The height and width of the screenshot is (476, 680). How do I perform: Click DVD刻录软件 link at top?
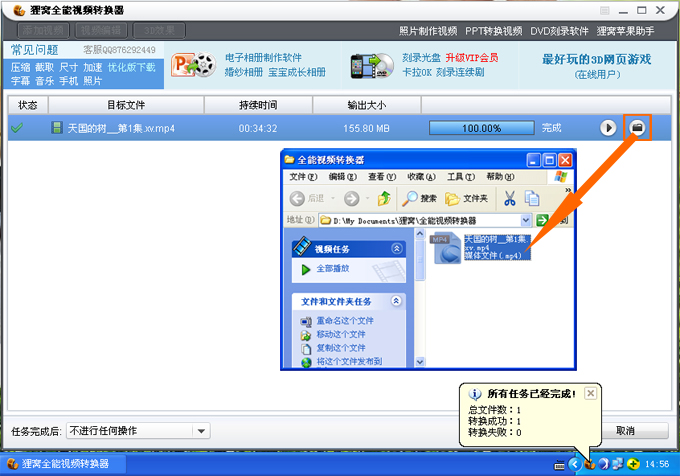(559, 31)
